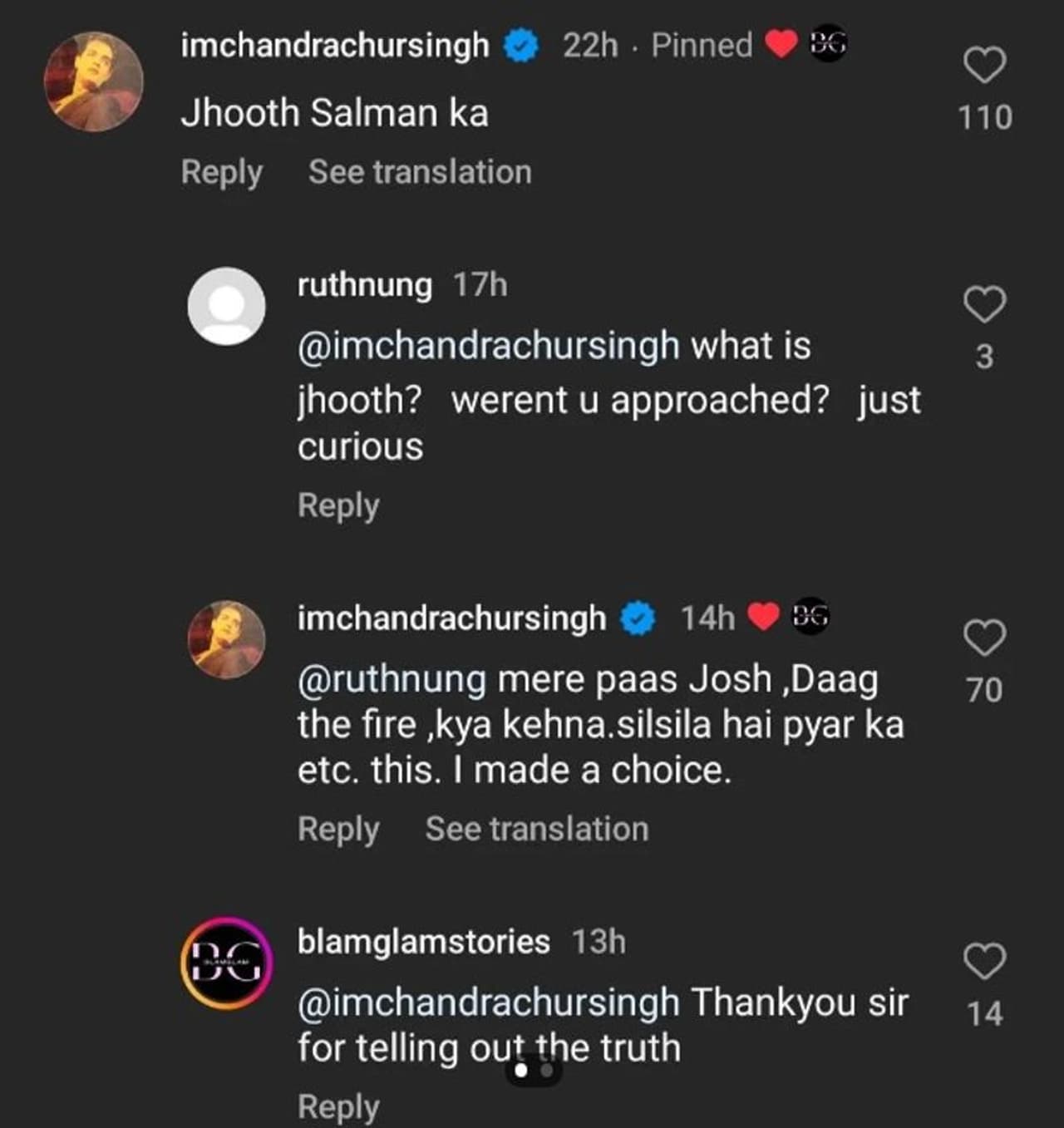Image resolution: width=1064 pixels, height=1128 pixels.
Task: Open @imchandrachursingh mention in ruthnung's comment
Action: (x=489, y=346)
